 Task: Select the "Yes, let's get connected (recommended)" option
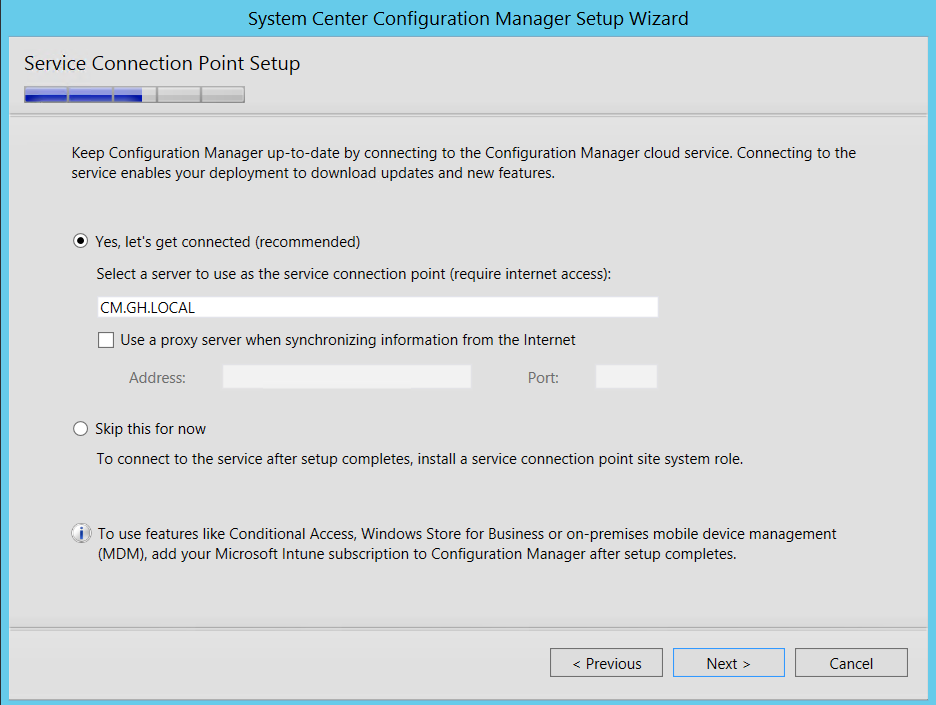tap(80, 241)
